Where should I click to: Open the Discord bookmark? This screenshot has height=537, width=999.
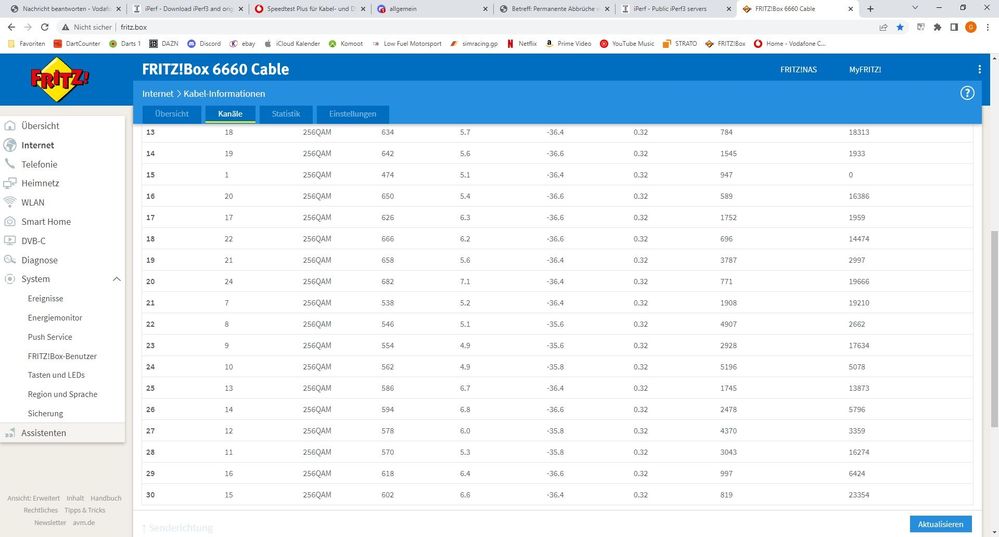(204, 44)
